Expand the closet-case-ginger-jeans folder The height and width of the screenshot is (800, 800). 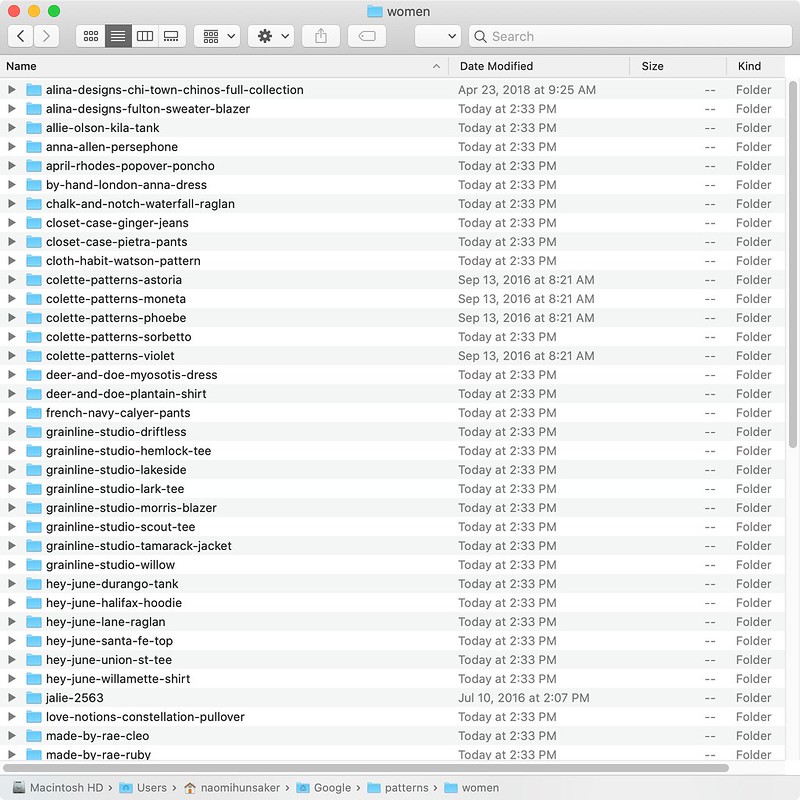(12, 223)
